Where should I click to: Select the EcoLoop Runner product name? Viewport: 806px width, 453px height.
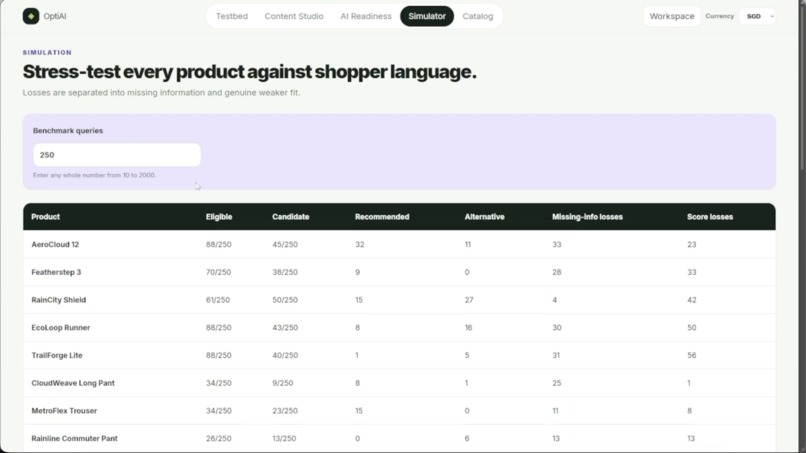click(61, 328)
